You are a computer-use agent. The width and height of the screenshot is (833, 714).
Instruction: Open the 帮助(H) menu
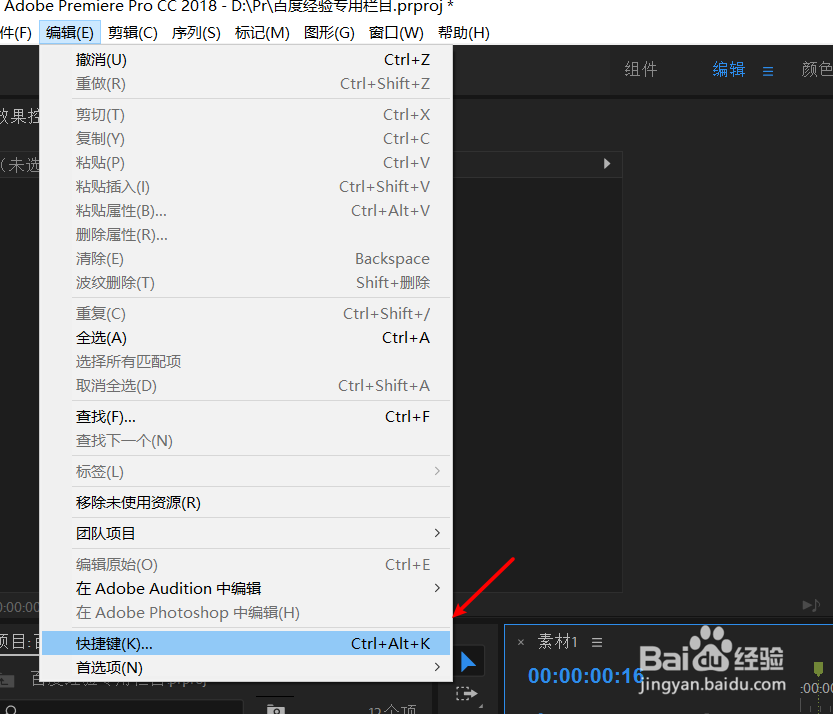[x=463, y=33]
